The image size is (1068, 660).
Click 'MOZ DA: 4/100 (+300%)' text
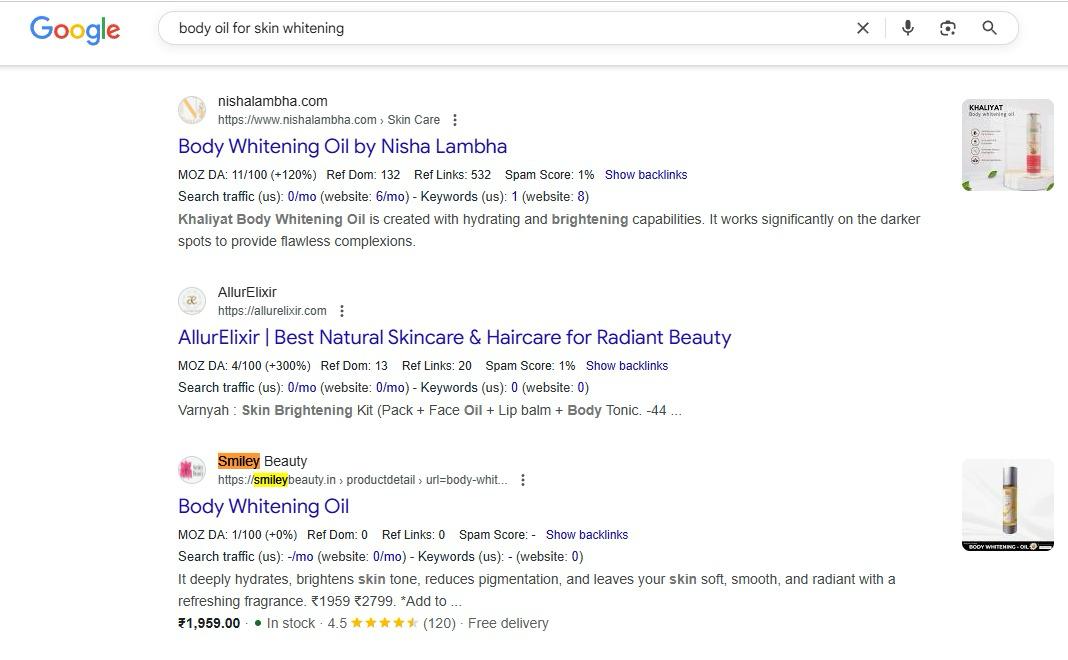click(244, 365)
